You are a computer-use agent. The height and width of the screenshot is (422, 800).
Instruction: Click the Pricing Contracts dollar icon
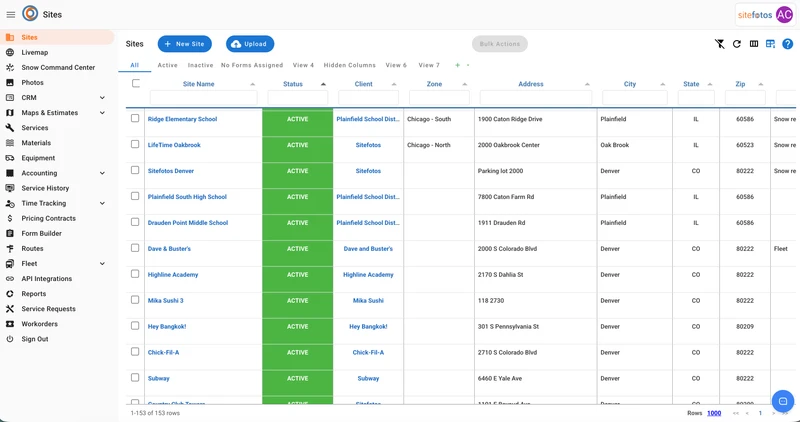click(10, 218)
